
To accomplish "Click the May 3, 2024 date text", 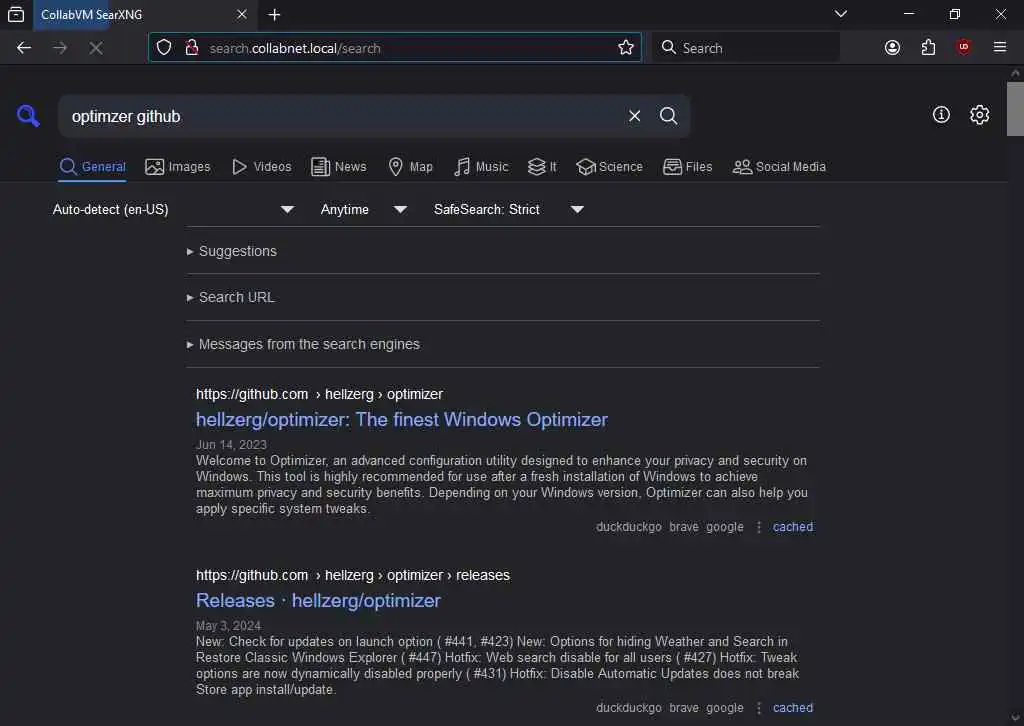I will [x=228, y=625].
